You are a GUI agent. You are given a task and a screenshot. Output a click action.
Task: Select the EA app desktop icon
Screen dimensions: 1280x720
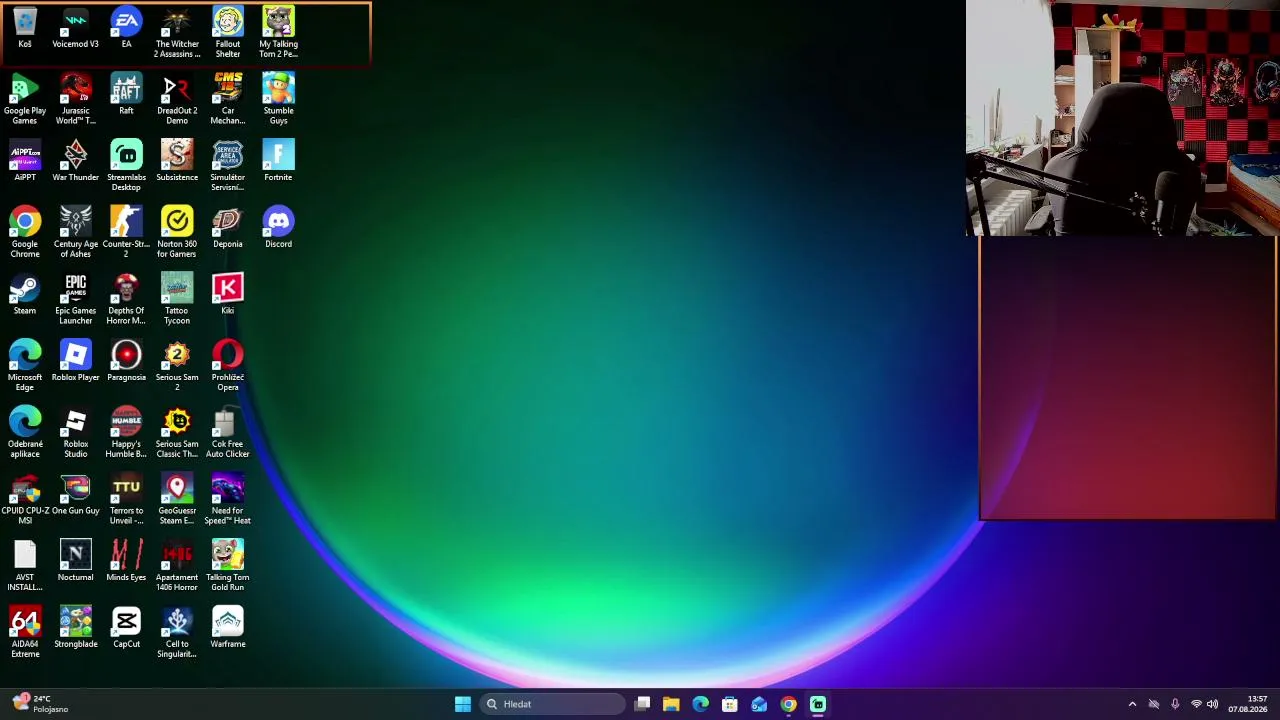point(126,29)
